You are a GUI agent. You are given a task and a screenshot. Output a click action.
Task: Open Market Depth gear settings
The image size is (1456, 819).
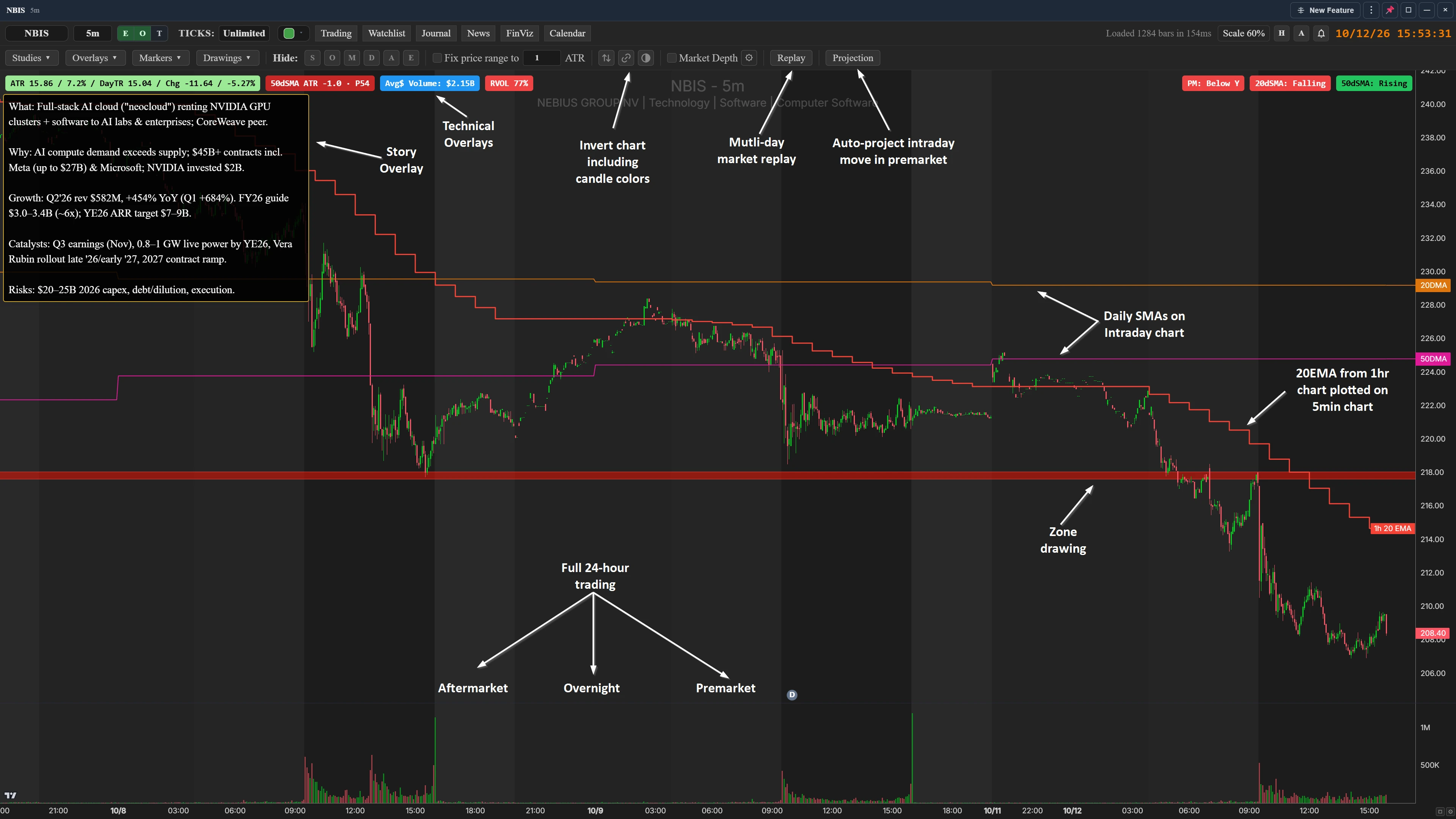pyautogui.click(x=749, y=58)
